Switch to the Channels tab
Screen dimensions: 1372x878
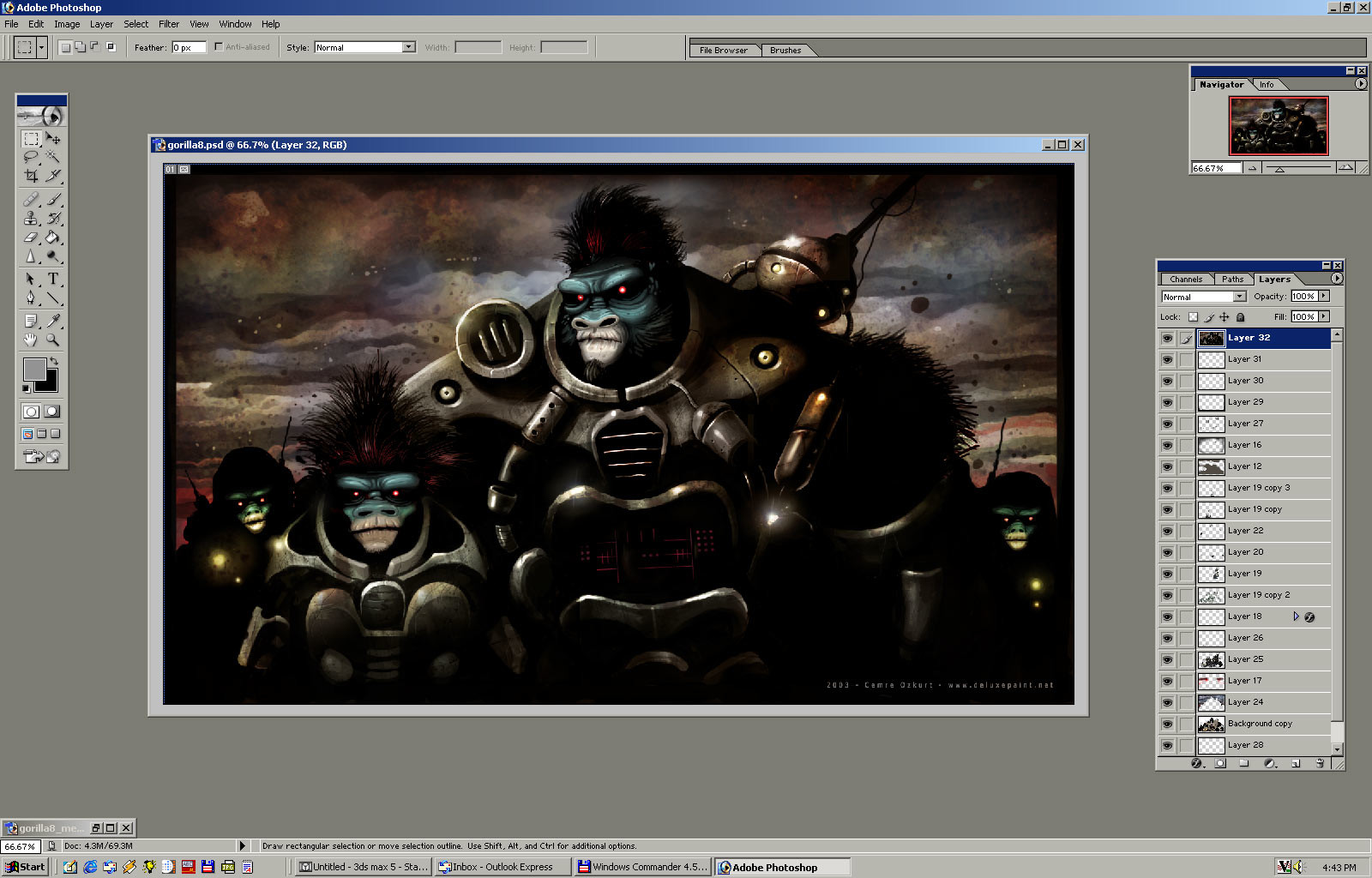click(x=1186, y=279)
